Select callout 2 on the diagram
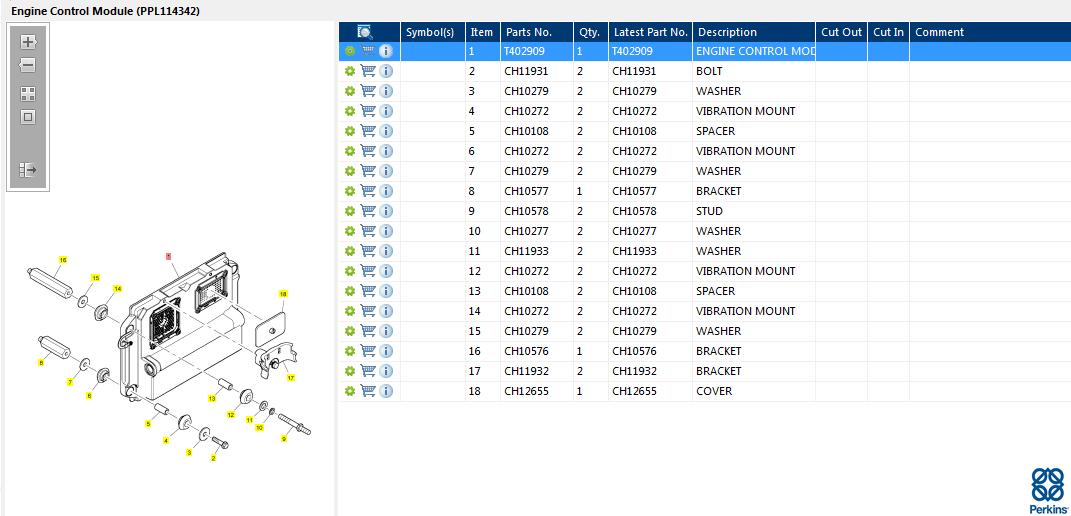This screenshot has height=516, width=1071. 213,458
